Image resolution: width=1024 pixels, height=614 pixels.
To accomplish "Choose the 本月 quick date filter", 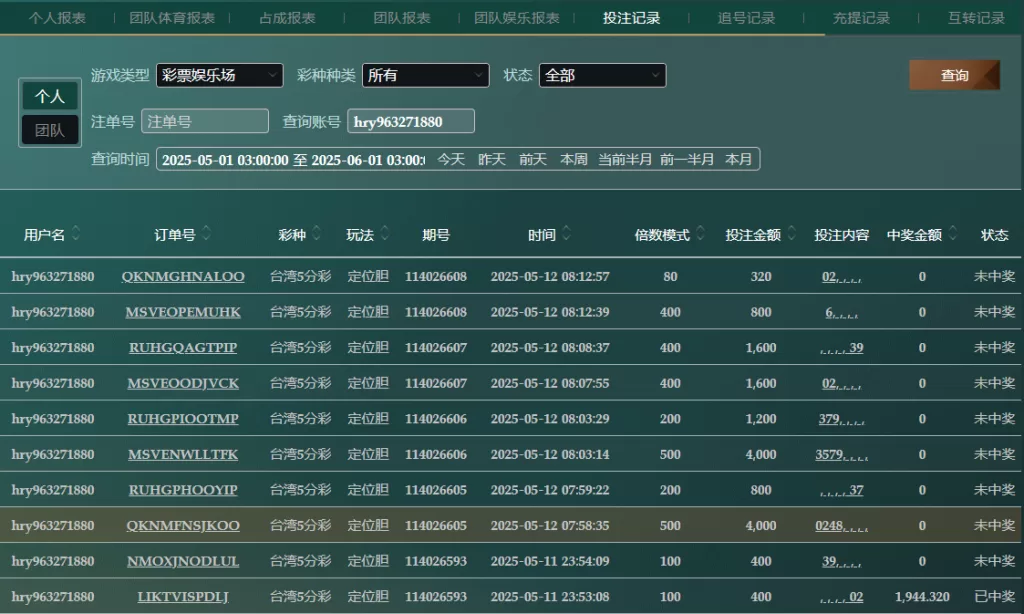I will coord(739,159).
